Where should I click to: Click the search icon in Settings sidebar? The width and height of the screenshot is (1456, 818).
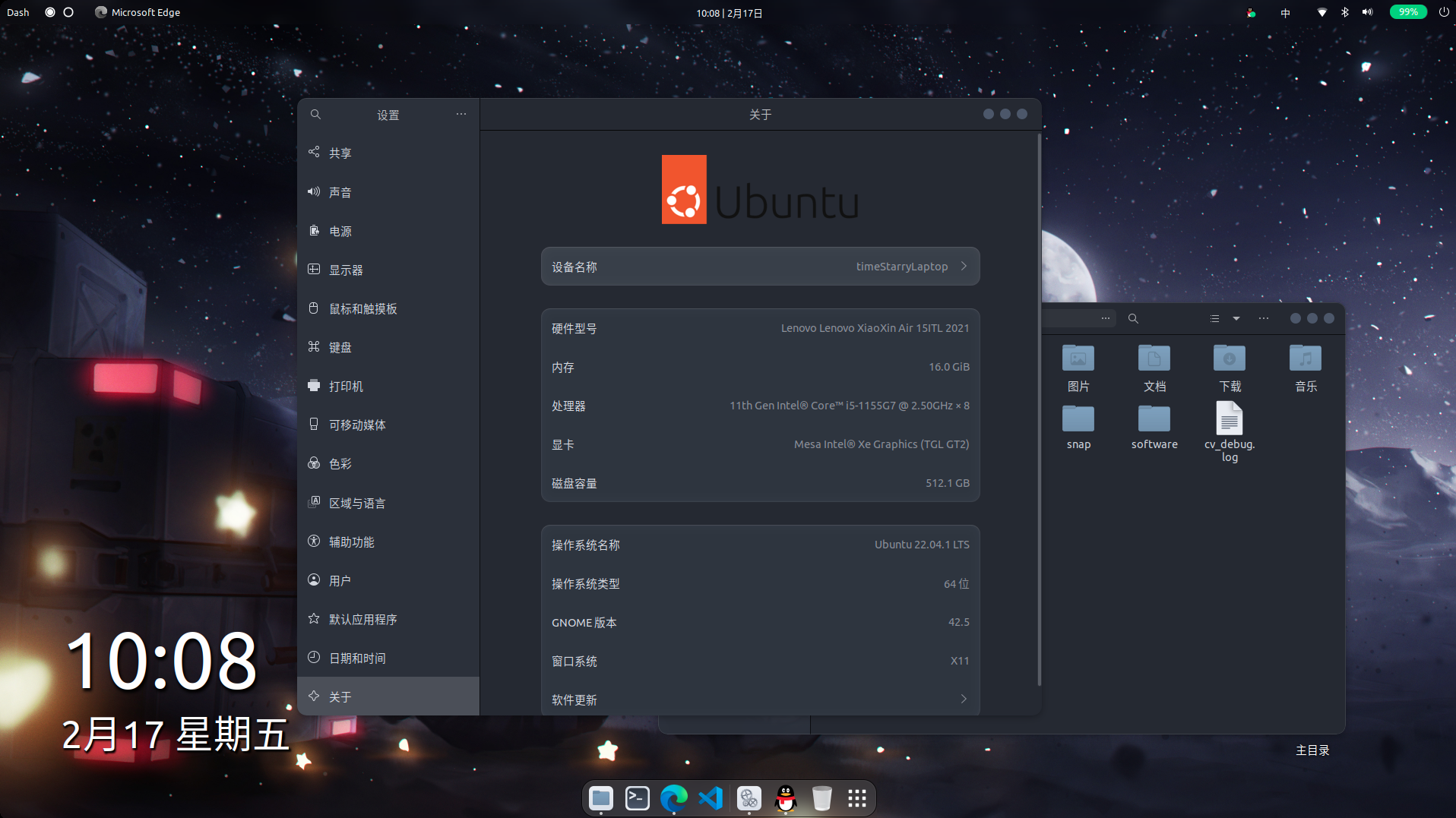point(315,115)
